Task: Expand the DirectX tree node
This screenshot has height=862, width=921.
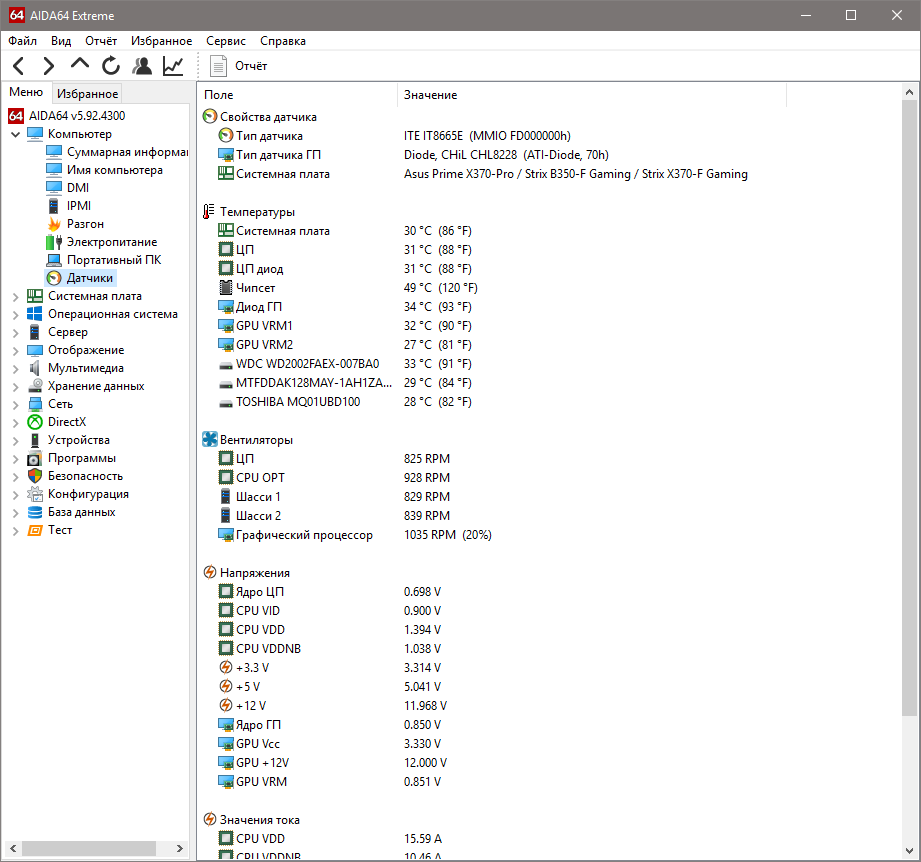Action: point(15,423)
